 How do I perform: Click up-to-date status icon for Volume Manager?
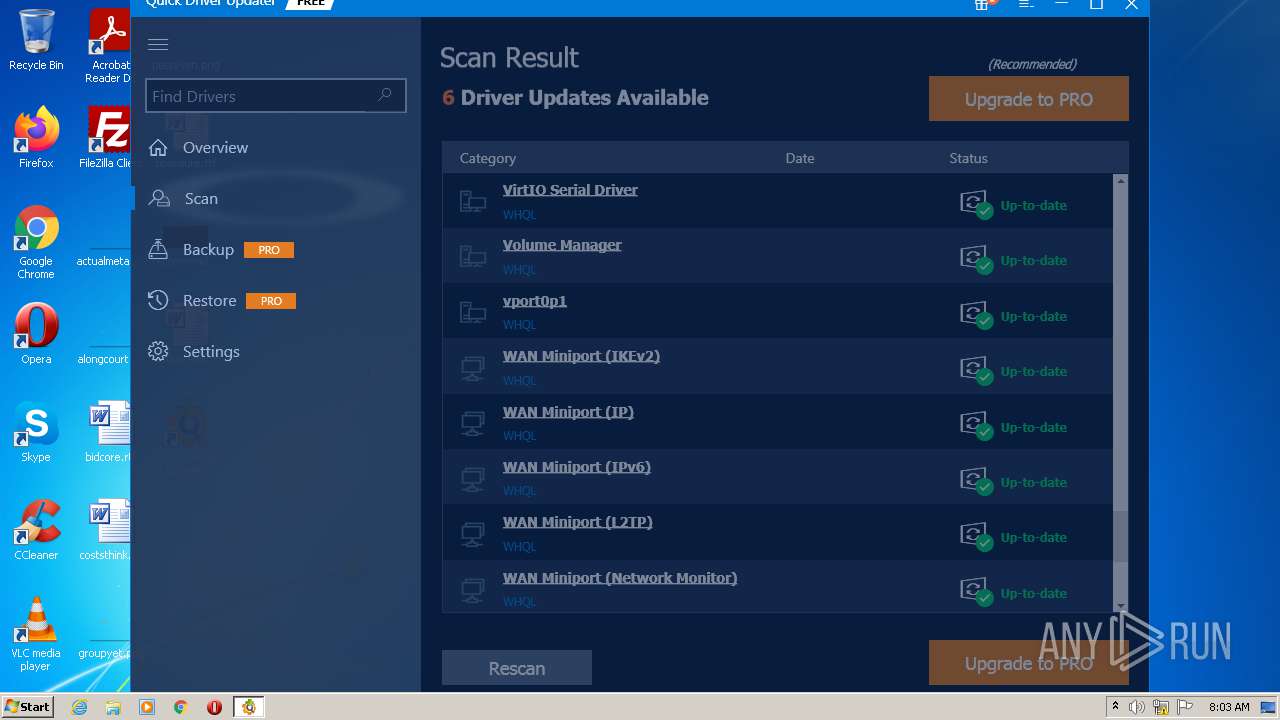coord(976,260)
